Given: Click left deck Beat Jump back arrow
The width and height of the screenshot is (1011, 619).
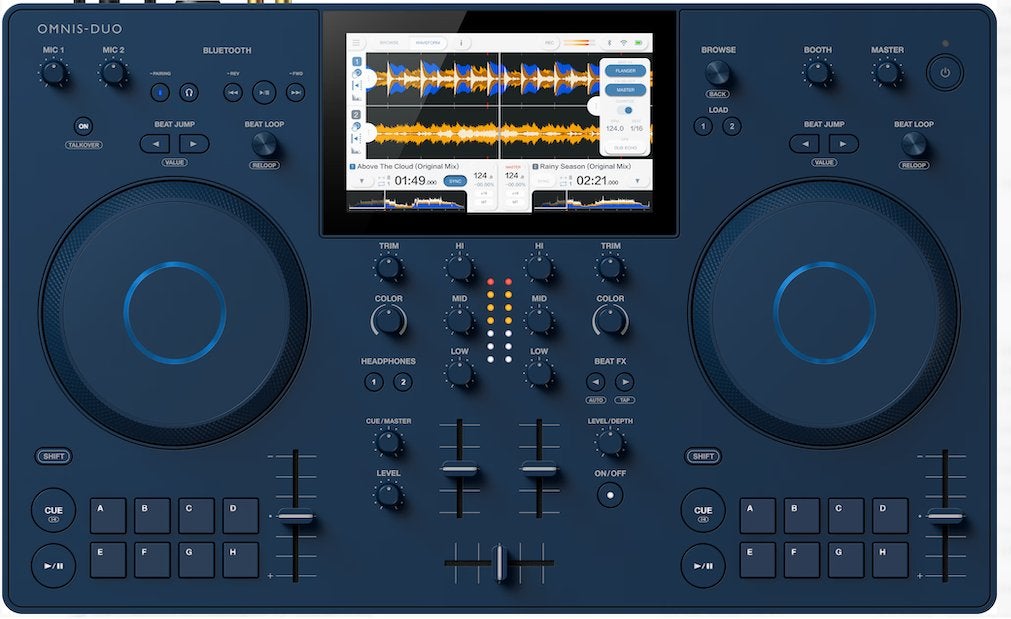Looking at the screenshot, I should [155, 143].
